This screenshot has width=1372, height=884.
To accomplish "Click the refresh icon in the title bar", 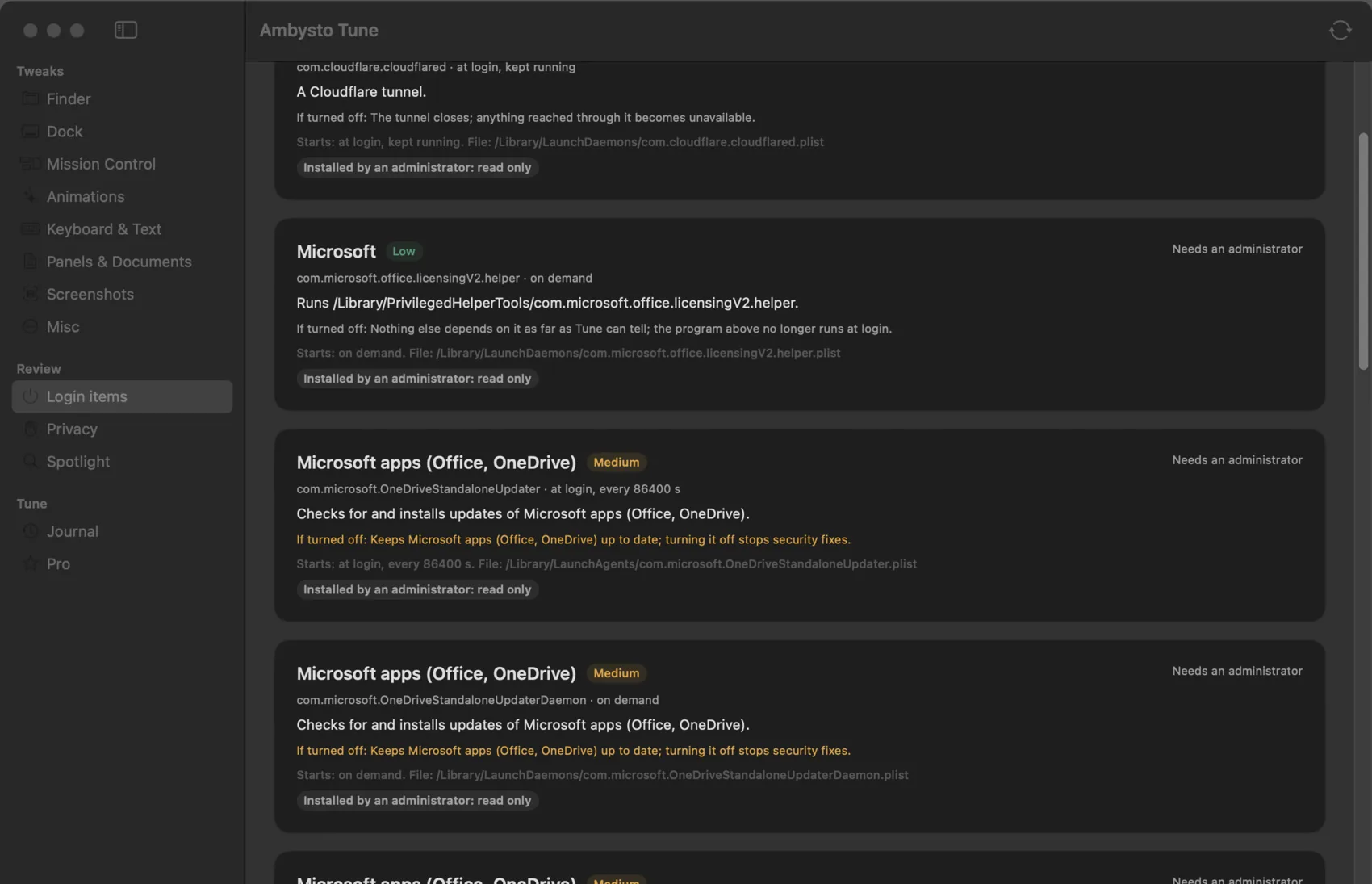I will 1340,30.
